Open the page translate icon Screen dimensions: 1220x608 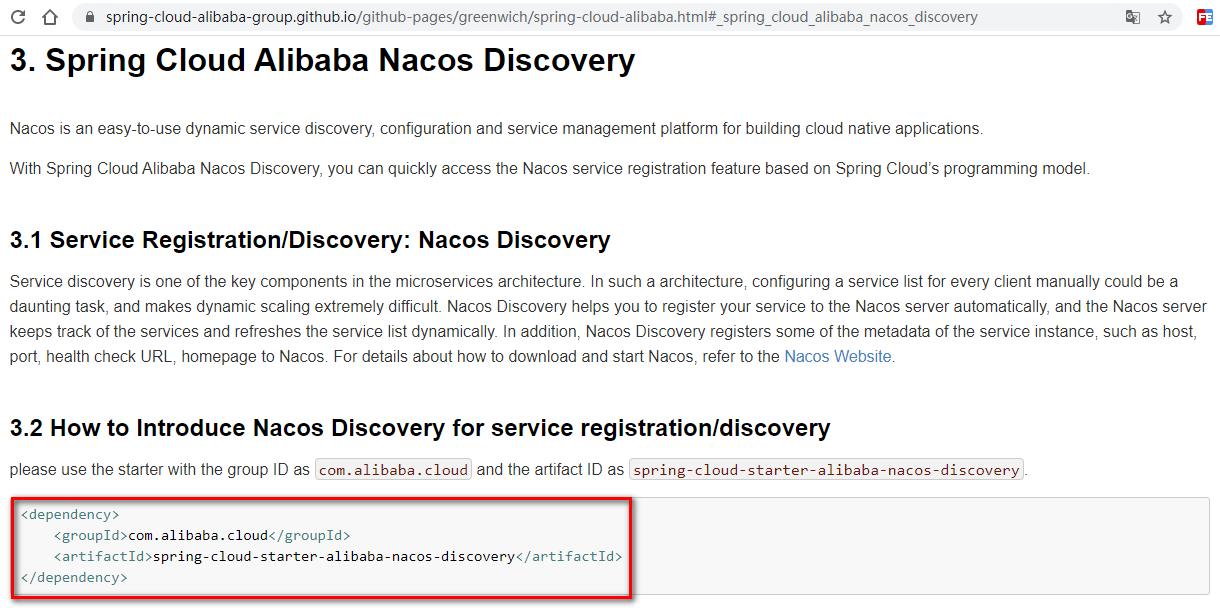tap(1133, 17)
